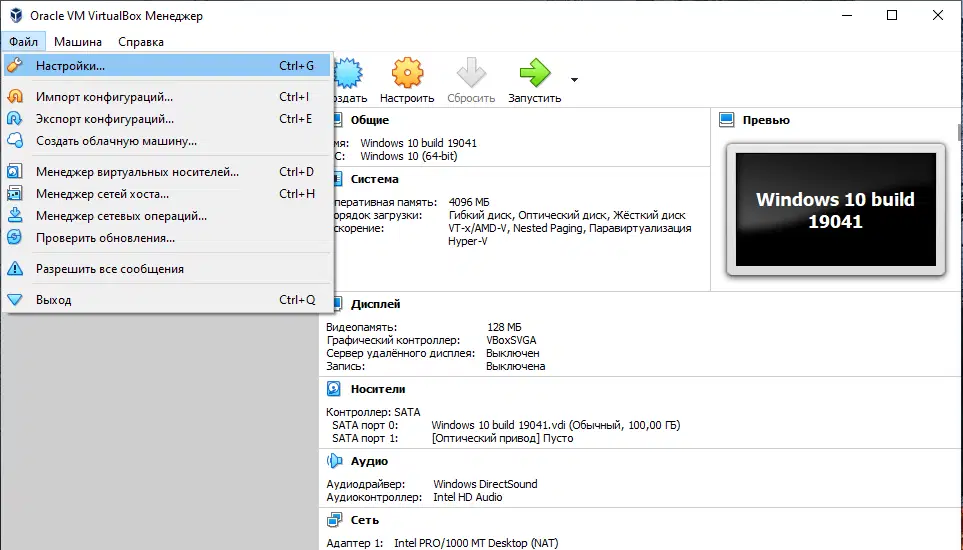Open the Файл menu

[23, 42]
